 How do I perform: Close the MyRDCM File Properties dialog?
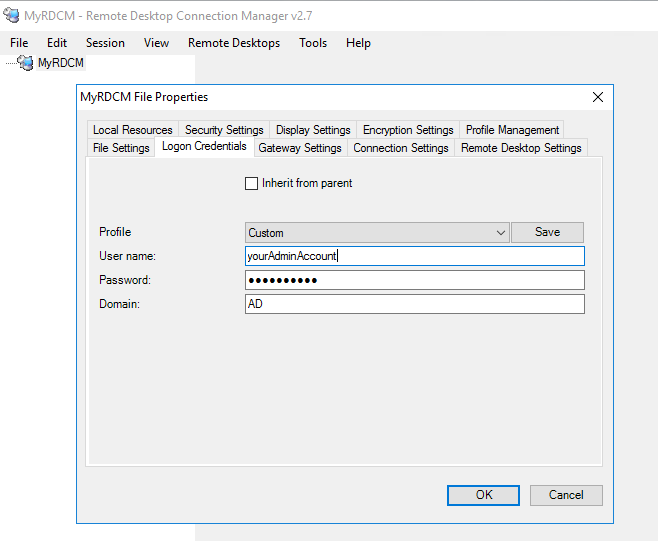pos(598,97)
